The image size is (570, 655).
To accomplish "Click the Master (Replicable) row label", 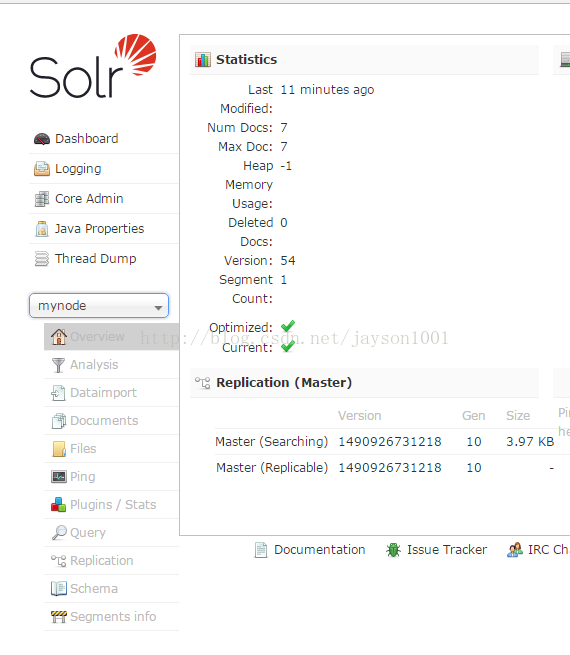I will click(272, 467).
